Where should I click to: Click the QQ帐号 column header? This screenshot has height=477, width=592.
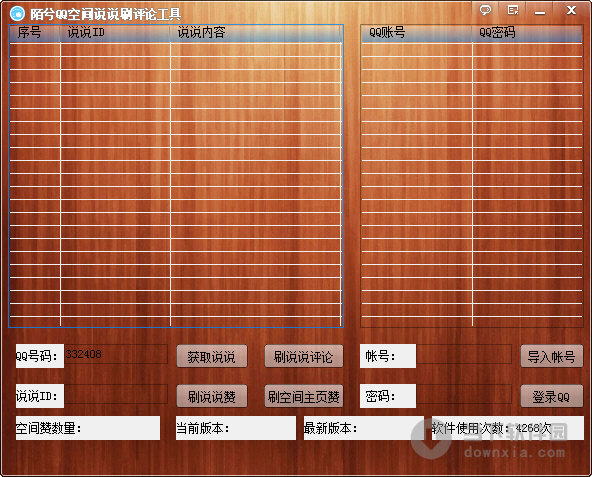(417, 33)
